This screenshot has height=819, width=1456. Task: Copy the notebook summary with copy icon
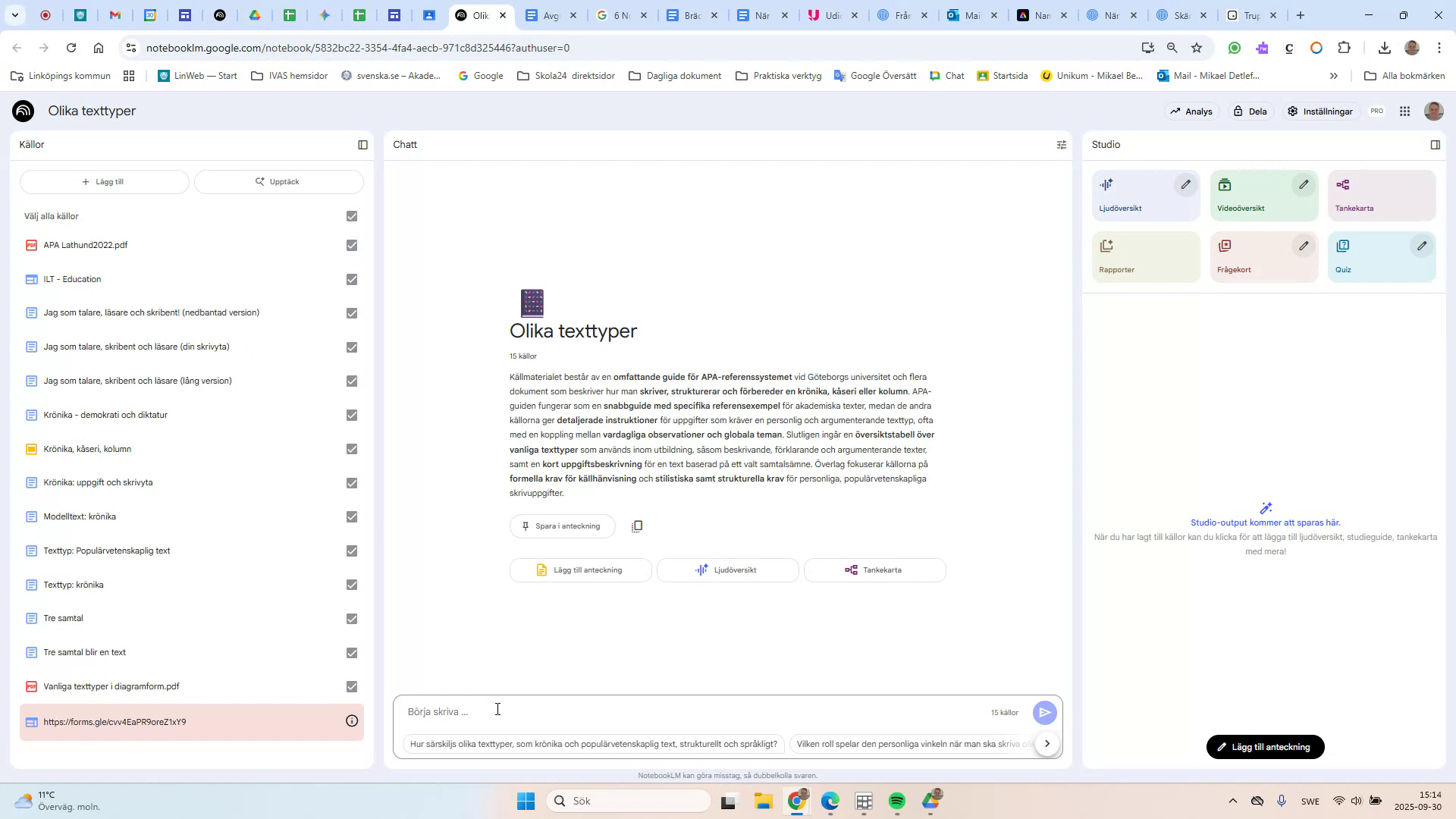click(637, 526)
